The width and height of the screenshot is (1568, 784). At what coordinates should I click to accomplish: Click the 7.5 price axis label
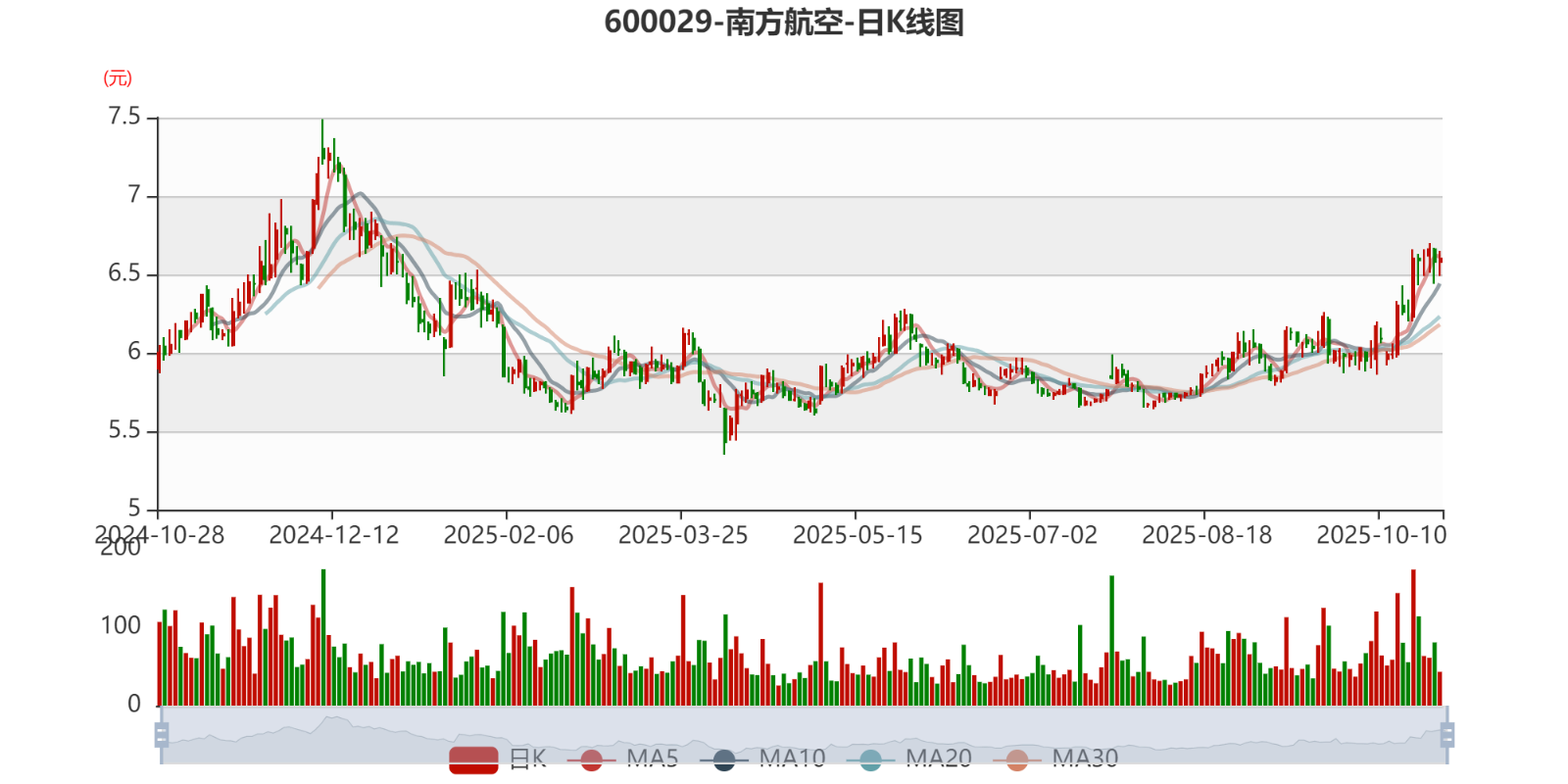coord(124,117)
